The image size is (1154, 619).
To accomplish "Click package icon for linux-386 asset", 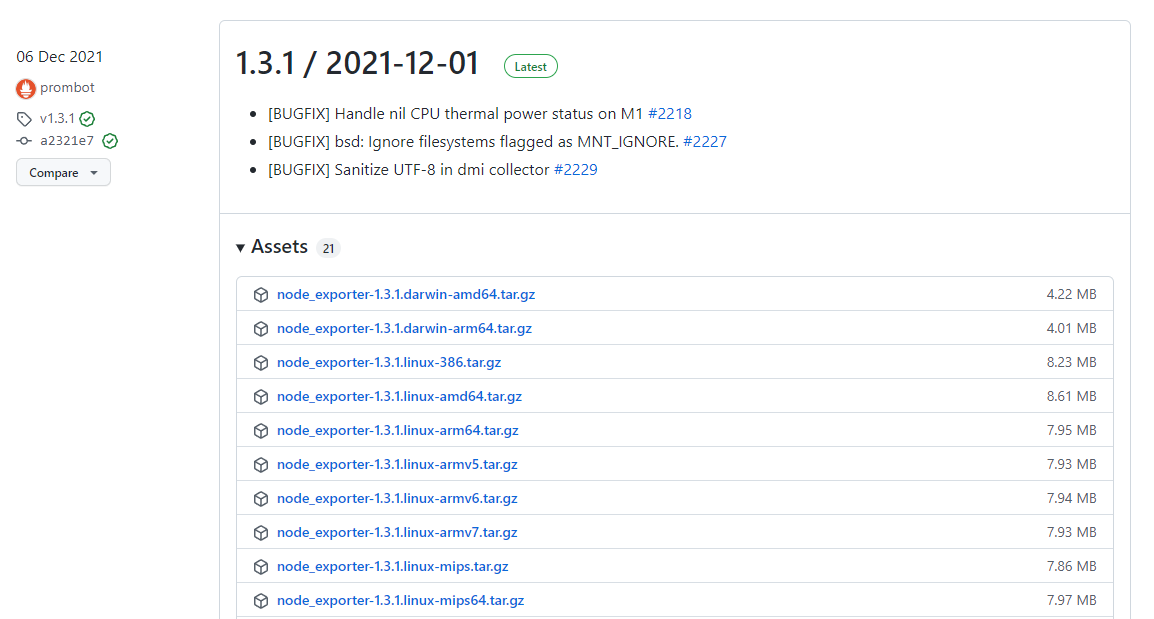I will click(x=261, y=363).
